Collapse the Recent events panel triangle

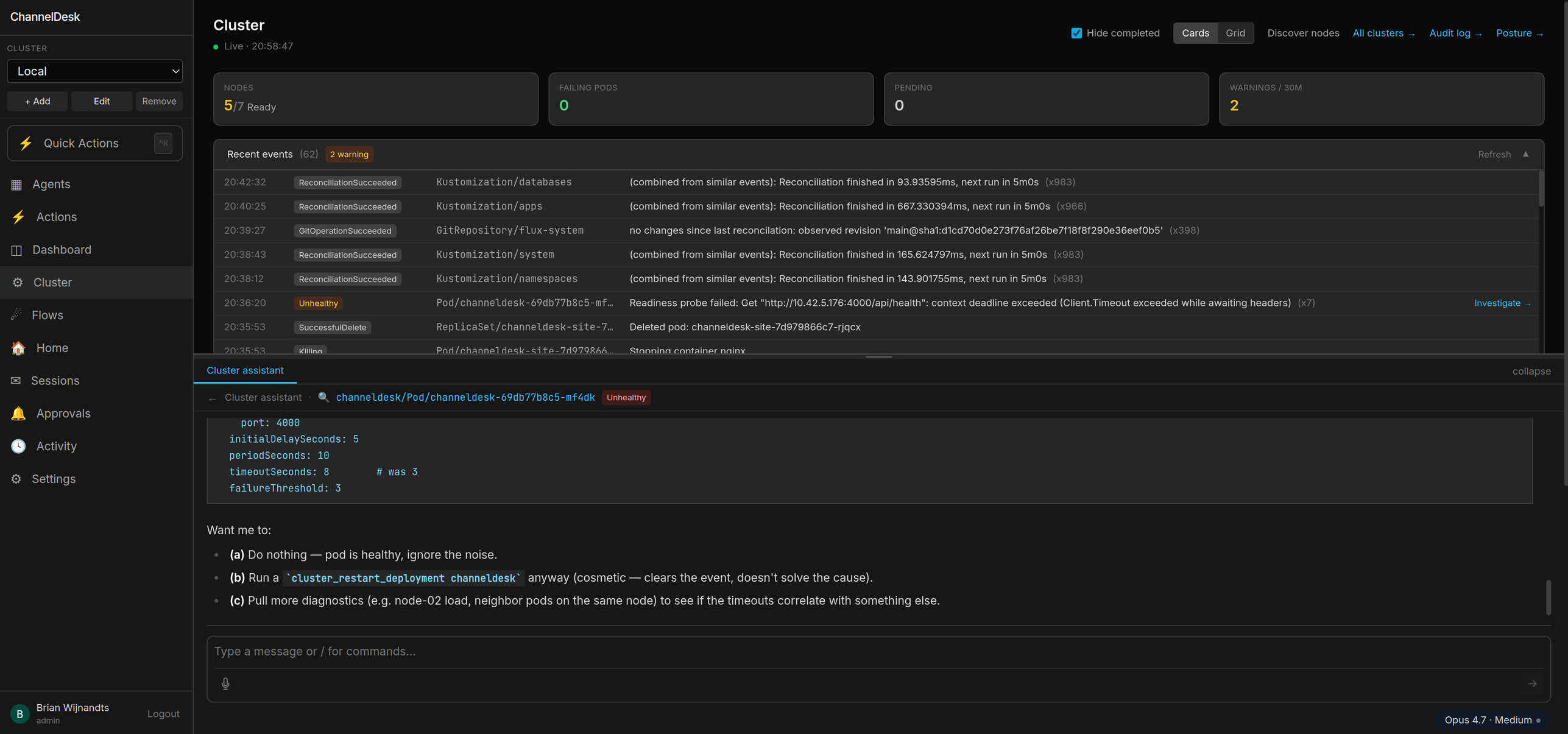pos(1526,154)
